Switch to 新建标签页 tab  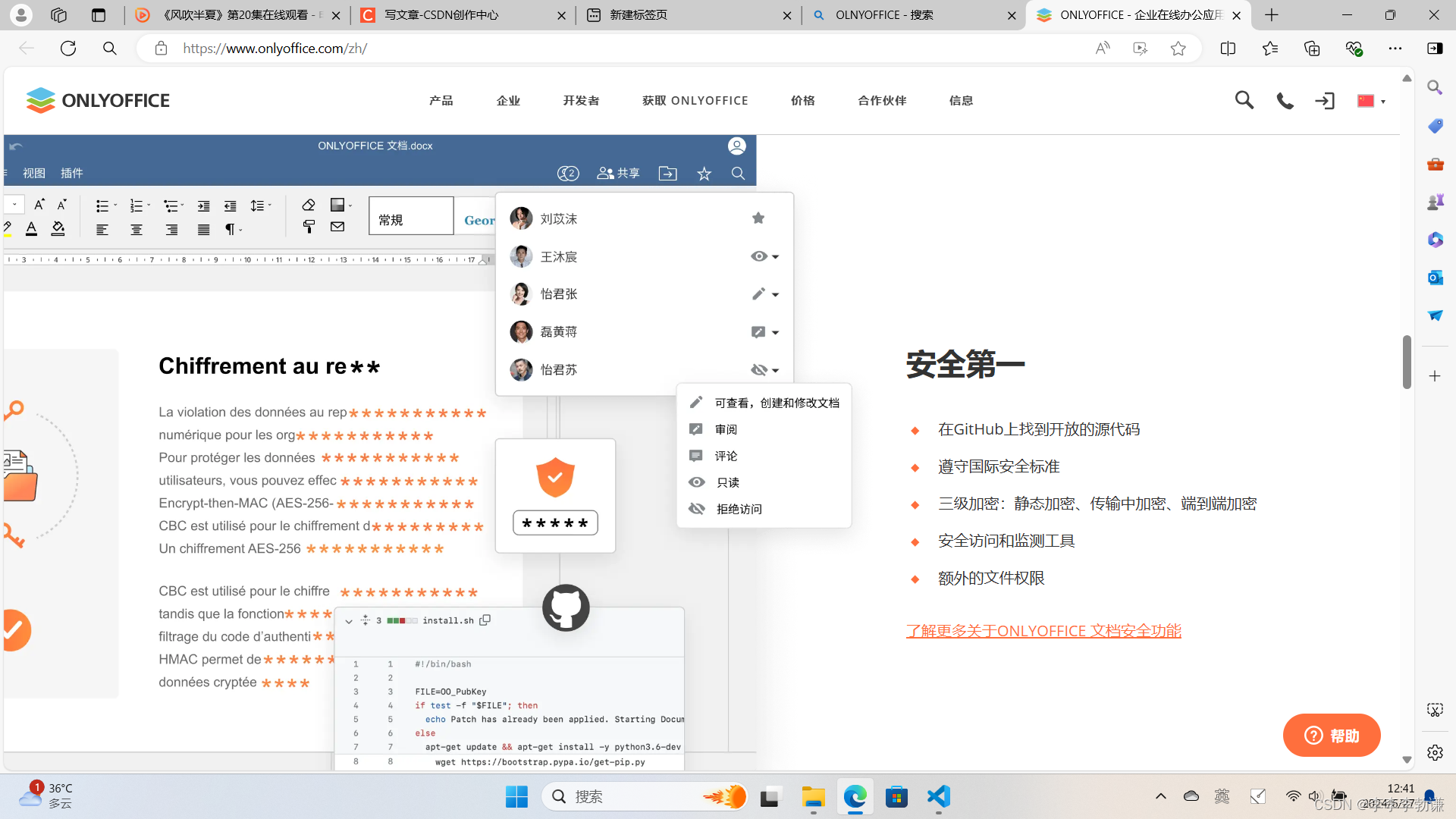689,15
